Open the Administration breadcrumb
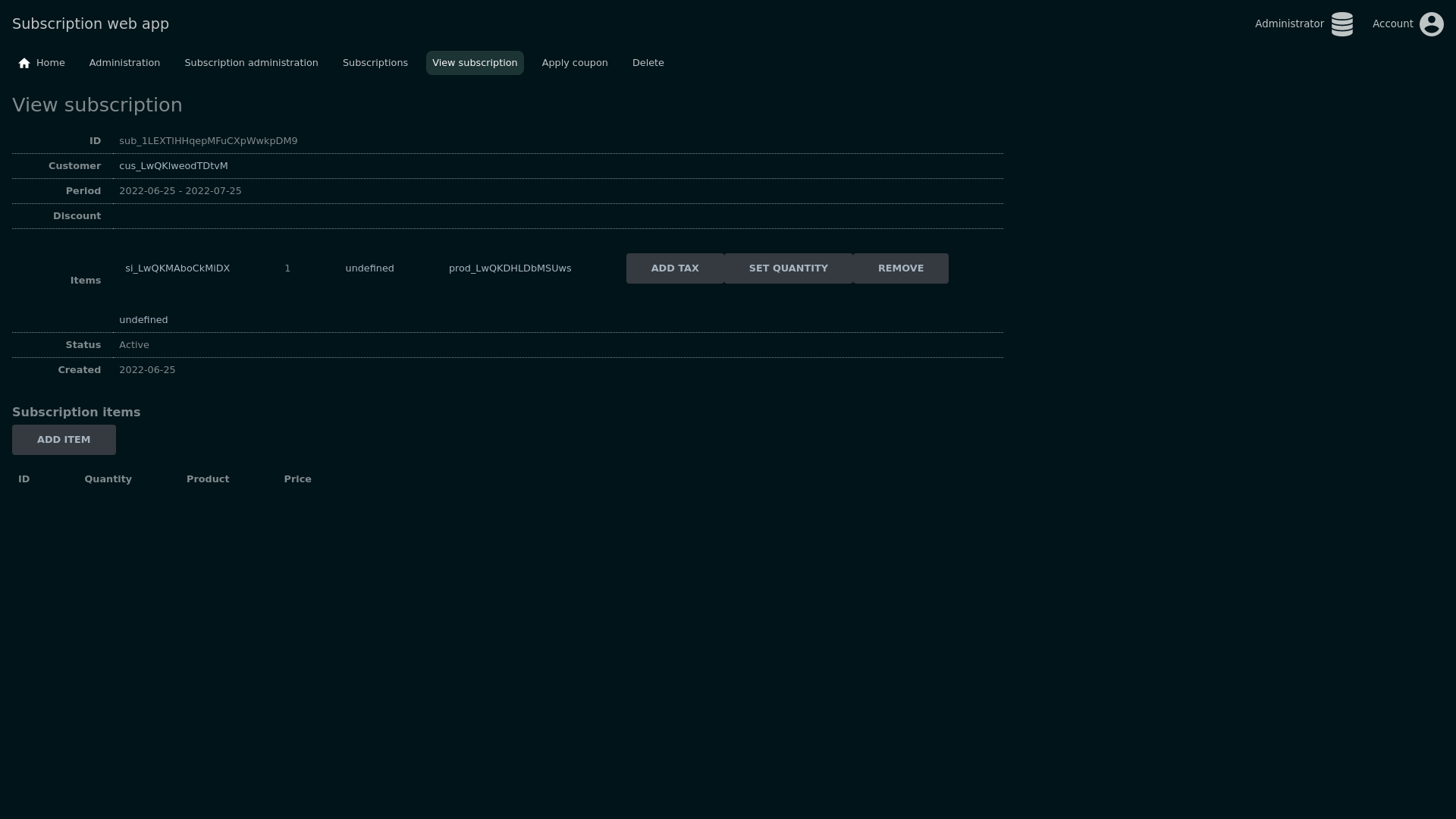The image size is (1456, 819). pos(124,63)
